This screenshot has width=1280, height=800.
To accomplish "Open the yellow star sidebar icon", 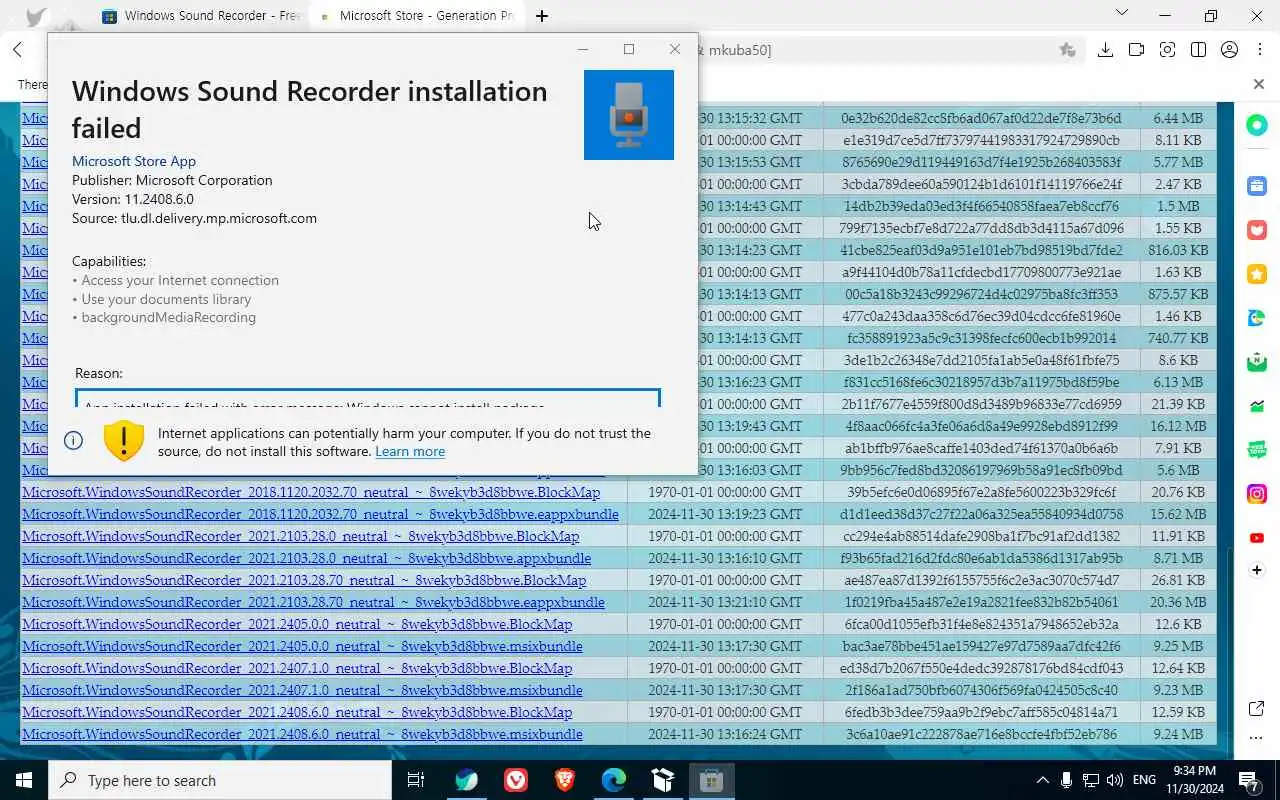I will pos(1257,274).
